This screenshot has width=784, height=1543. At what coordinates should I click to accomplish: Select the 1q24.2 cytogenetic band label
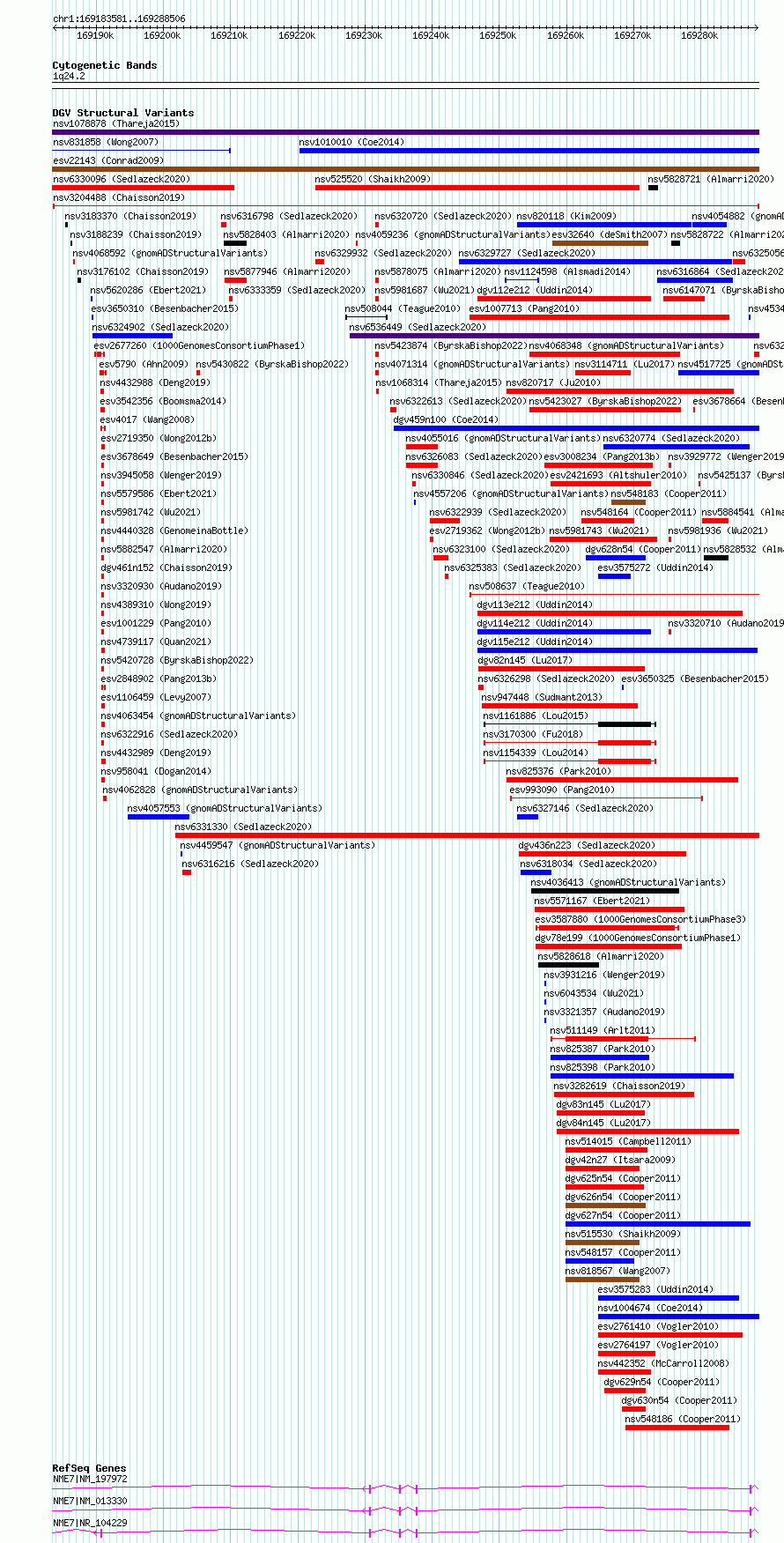pyautogui.click(x=69, y=76)
